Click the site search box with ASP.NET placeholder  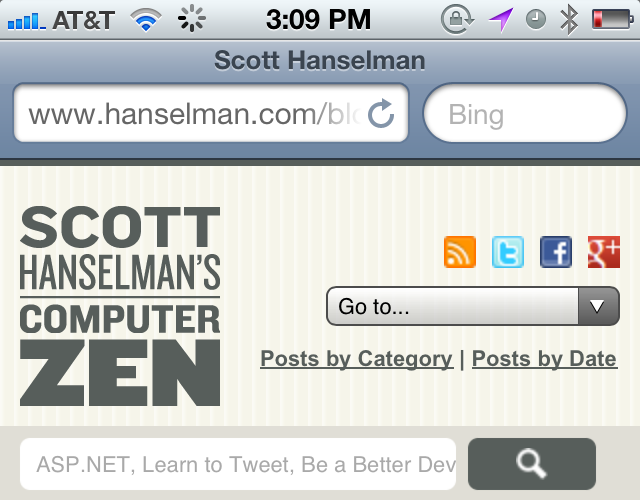click(x=238, y=464)
